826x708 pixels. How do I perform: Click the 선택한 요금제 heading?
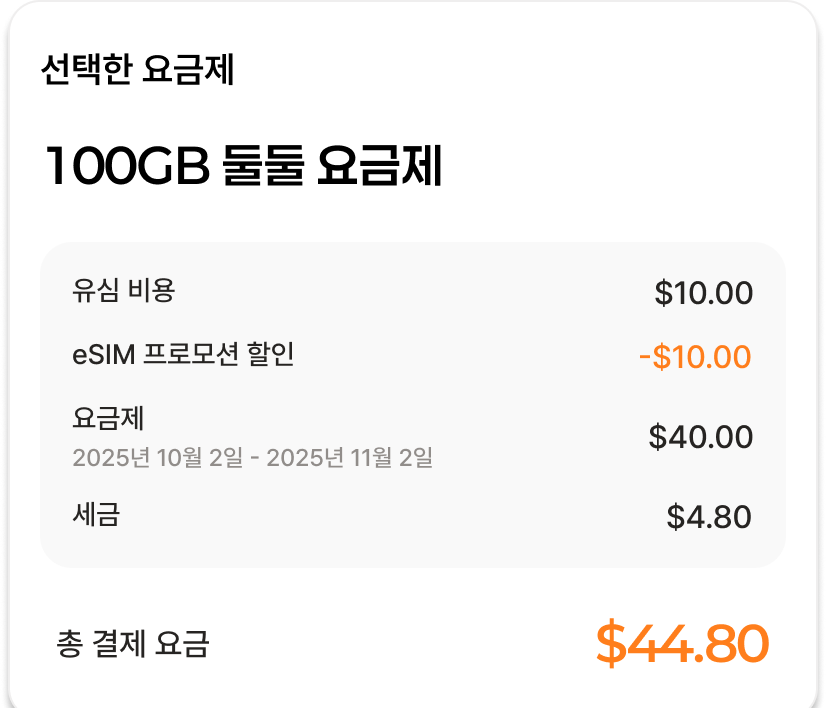(137, 70)
